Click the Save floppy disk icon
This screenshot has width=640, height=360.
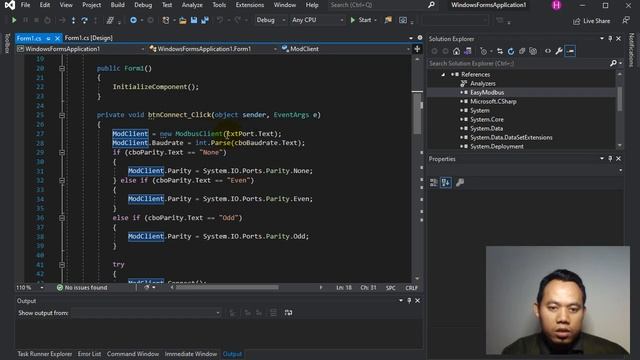click(194, 20)
